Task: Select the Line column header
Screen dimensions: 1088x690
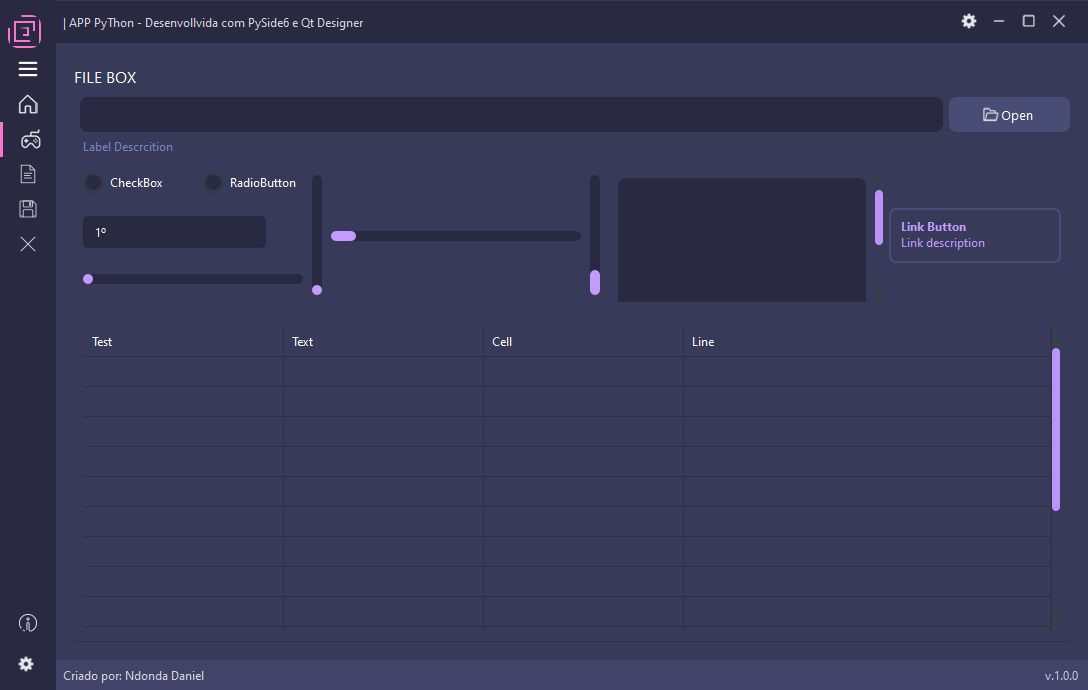Action: click(x=867, y=342)
